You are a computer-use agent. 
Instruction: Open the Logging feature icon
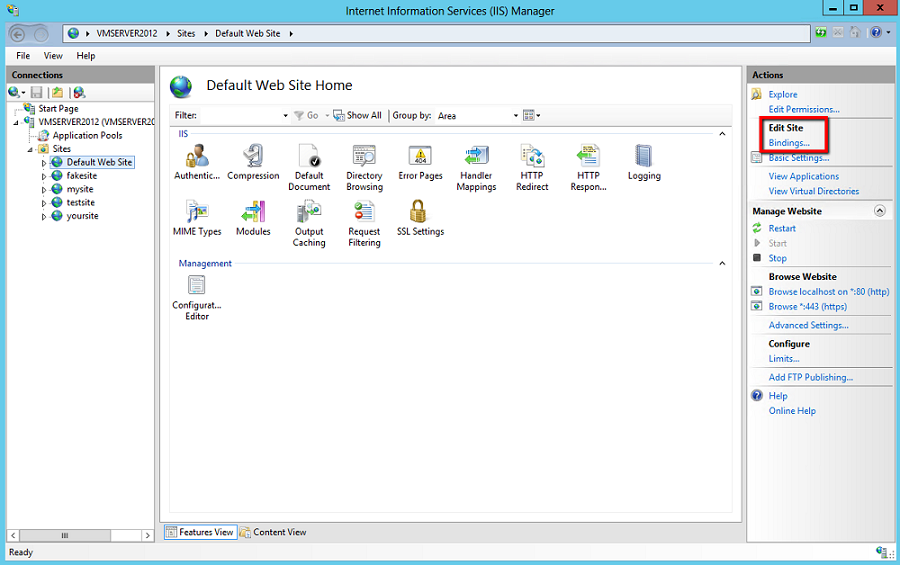click(644, 158)
